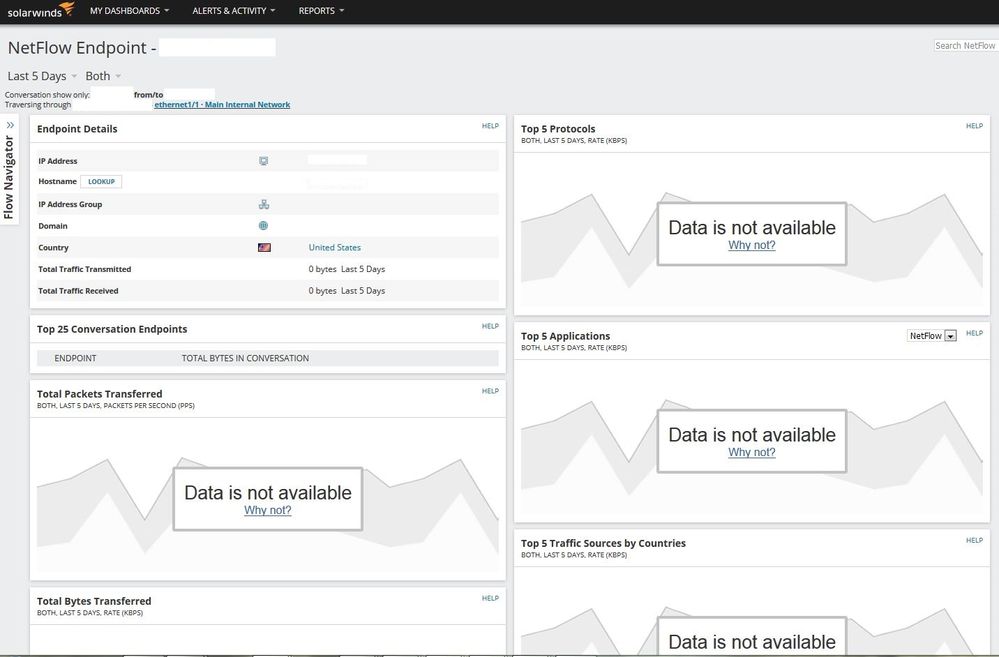Open the United States country link
The image size is (999, 657).
pos(334,247)
